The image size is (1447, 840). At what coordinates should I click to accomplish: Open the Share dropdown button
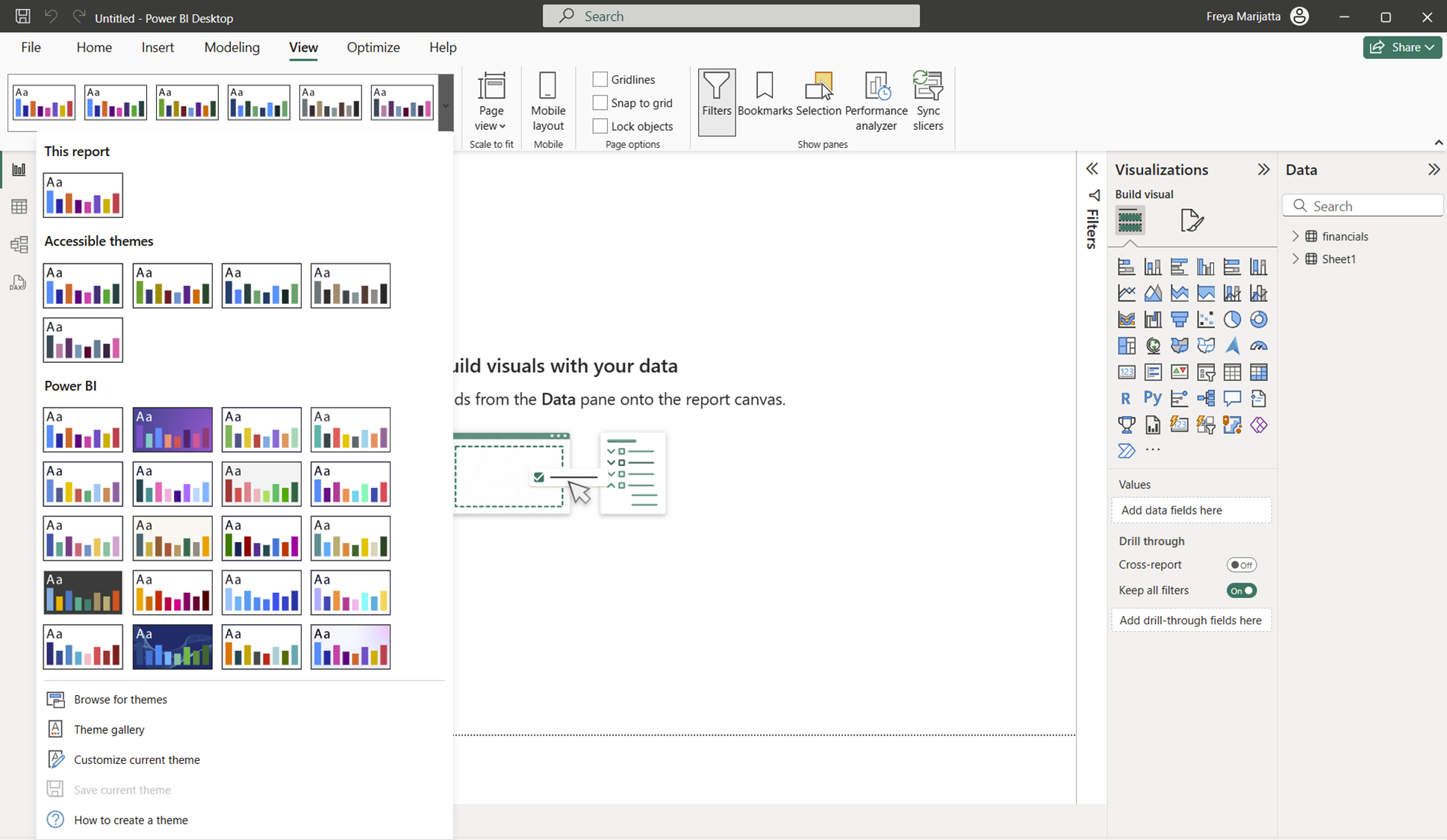click(x=1402, y=47)
